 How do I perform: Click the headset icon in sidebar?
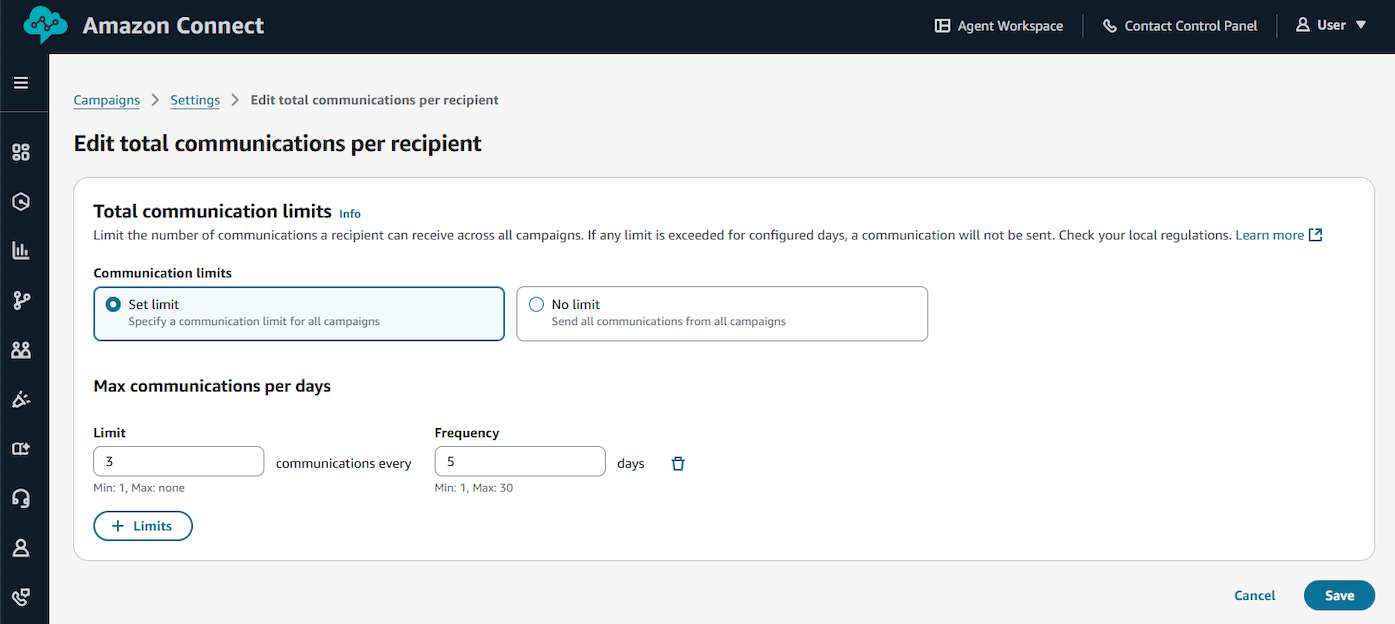coord(21,498)
